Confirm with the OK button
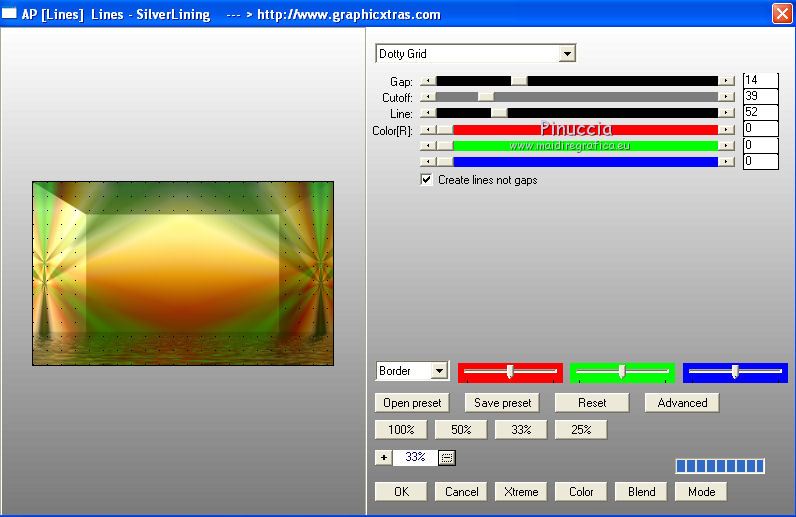This screenshot has width=796, height=517. [x=401, y=492]
